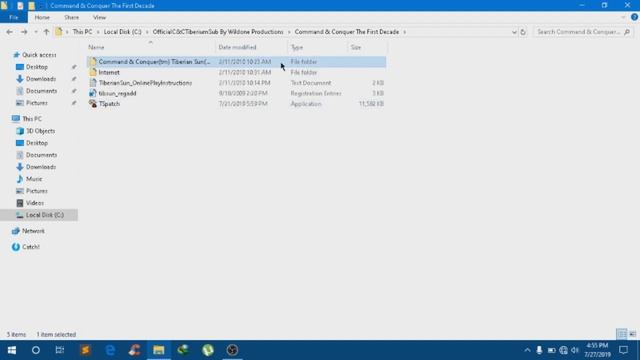Screen dimensions: 640x360
Task: Open Explorer help icon
Action: coord(634,17)
